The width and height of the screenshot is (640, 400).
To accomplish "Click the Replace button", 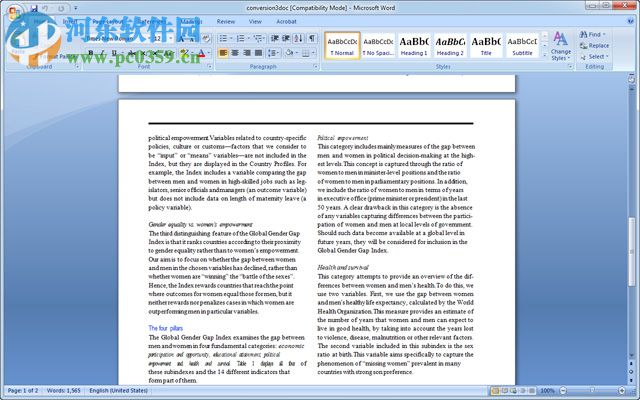I will click(594, 46).
